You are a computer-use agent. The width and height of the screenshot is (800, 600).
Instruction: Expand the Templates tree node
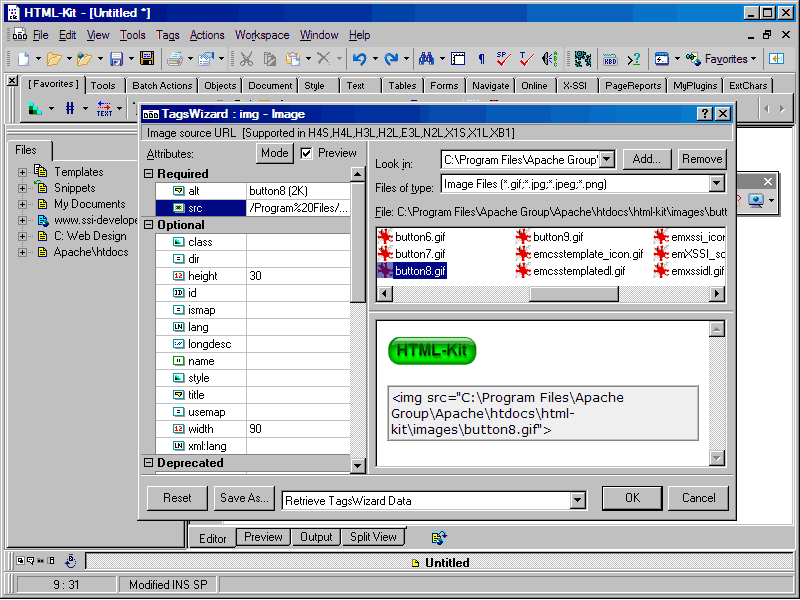[x=22, y=172]
